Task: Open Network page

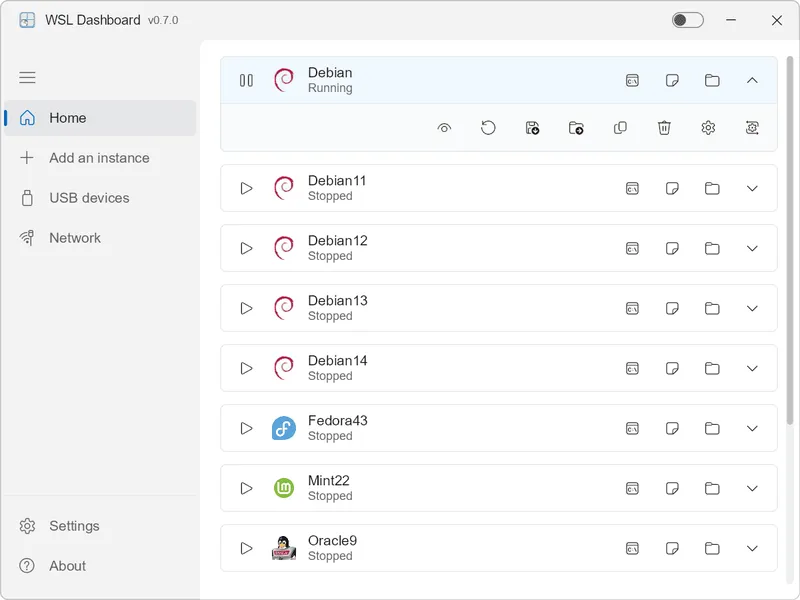Action: tap(100, 238)
